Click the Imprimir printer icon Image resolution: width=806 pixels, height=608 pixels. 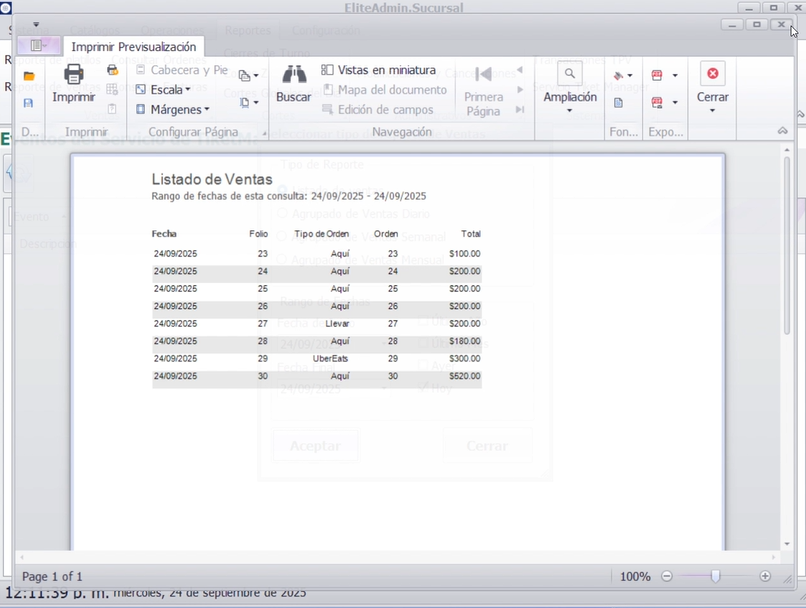point(73,75)
